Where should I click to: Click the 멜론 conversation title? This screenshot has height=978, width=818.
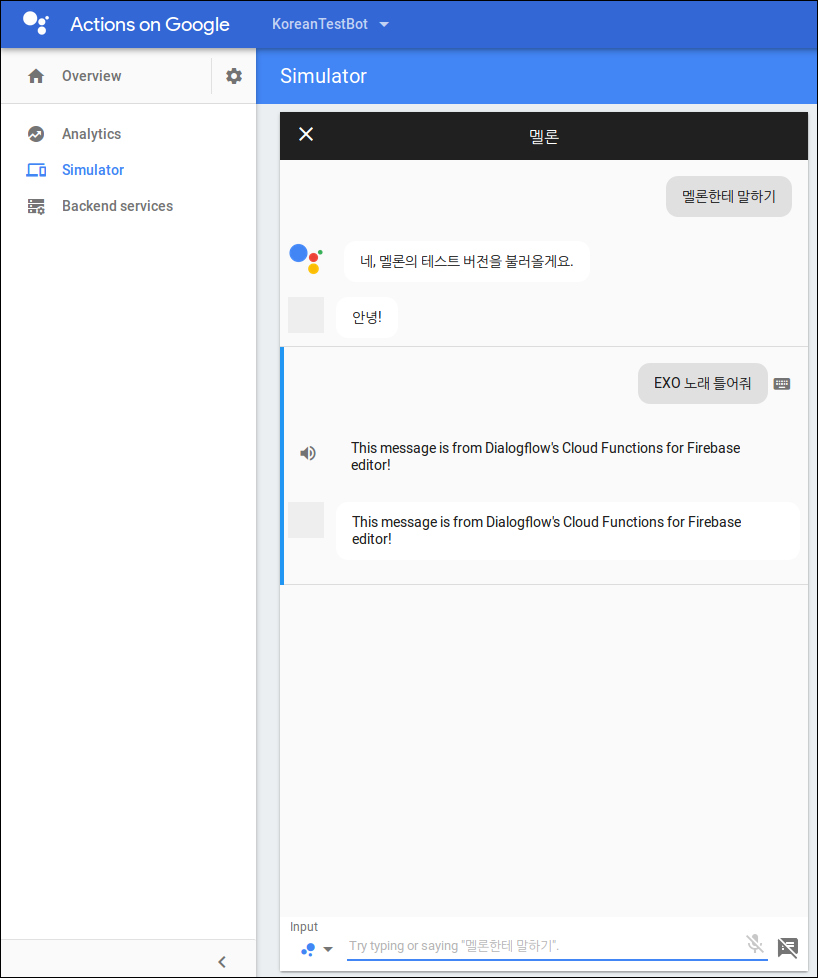(x=543, y=136)
